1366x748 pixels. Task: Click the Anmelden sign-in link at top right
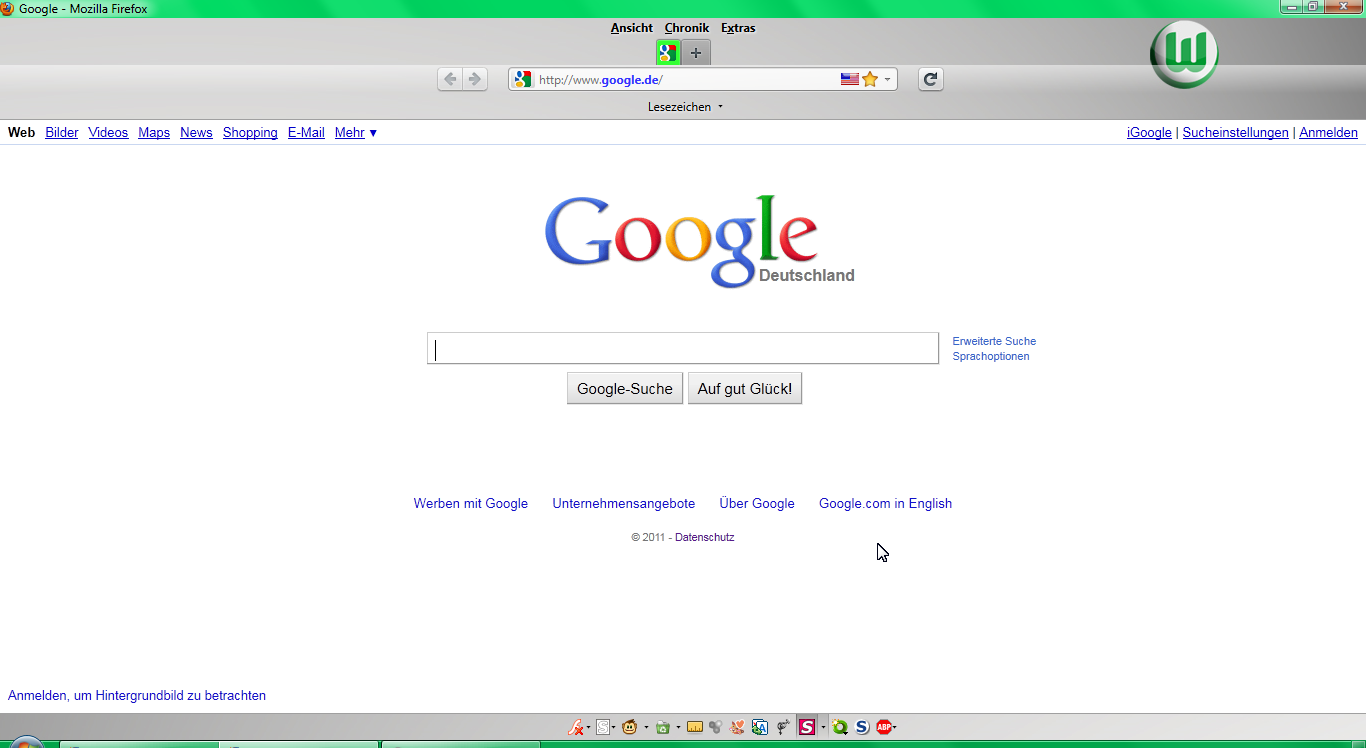point(1329,133)
